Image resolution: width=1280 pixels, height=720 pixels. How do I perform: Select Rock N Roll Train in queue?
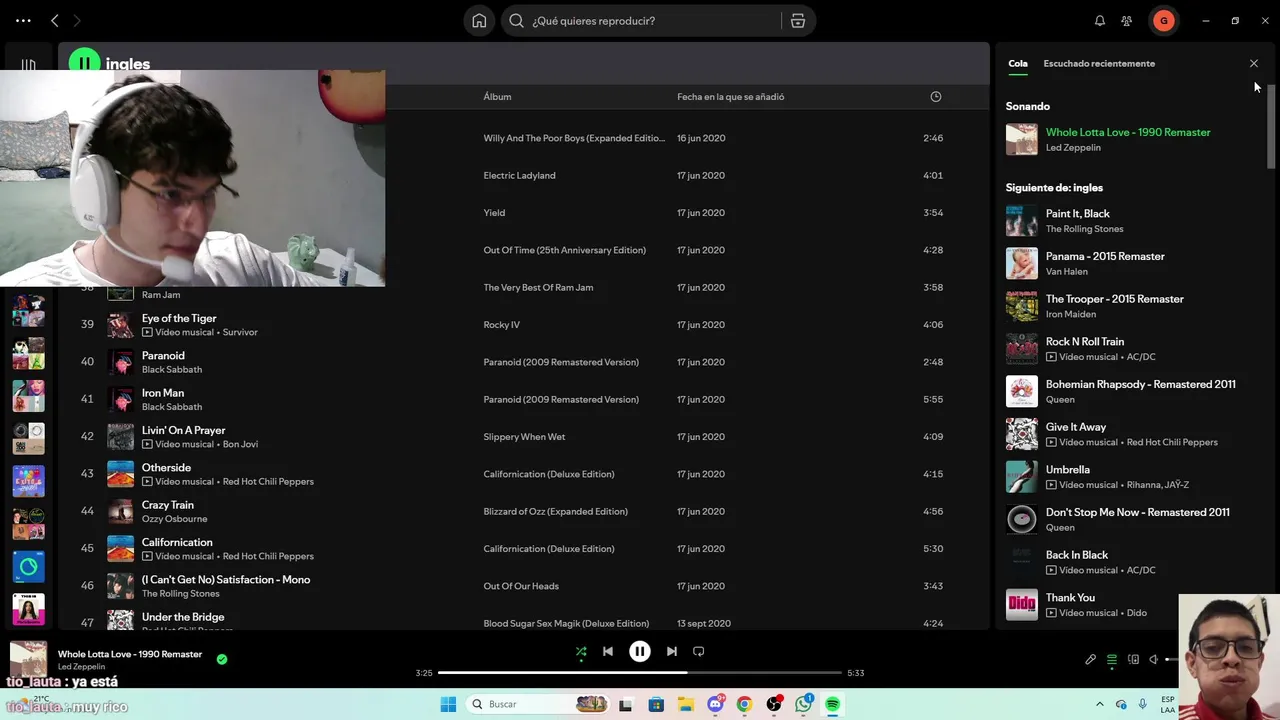pos(1084,341)
